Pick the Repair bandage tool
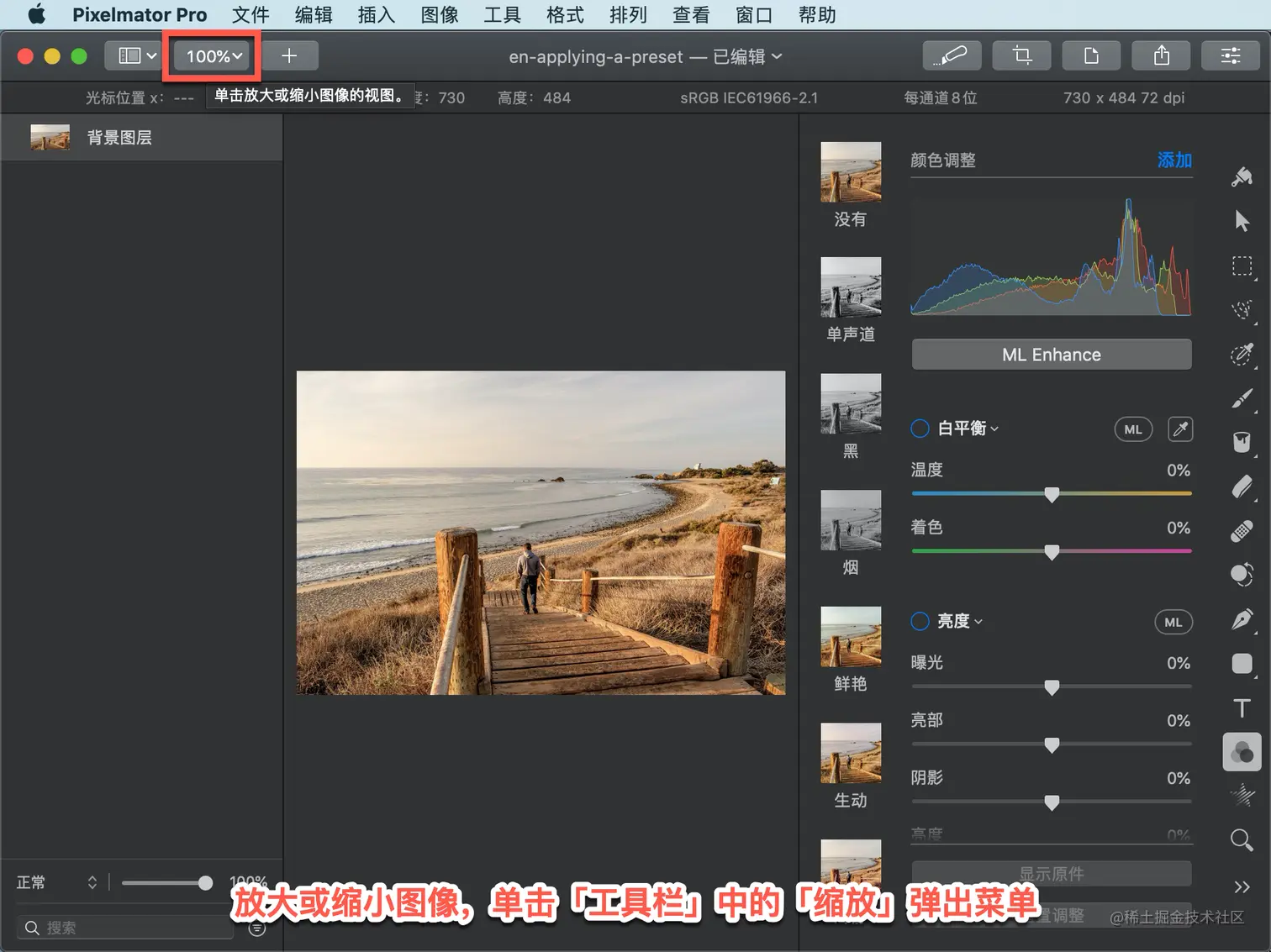The width and height of the screenshot is (1271, 952). click(x=1242, y=531)
